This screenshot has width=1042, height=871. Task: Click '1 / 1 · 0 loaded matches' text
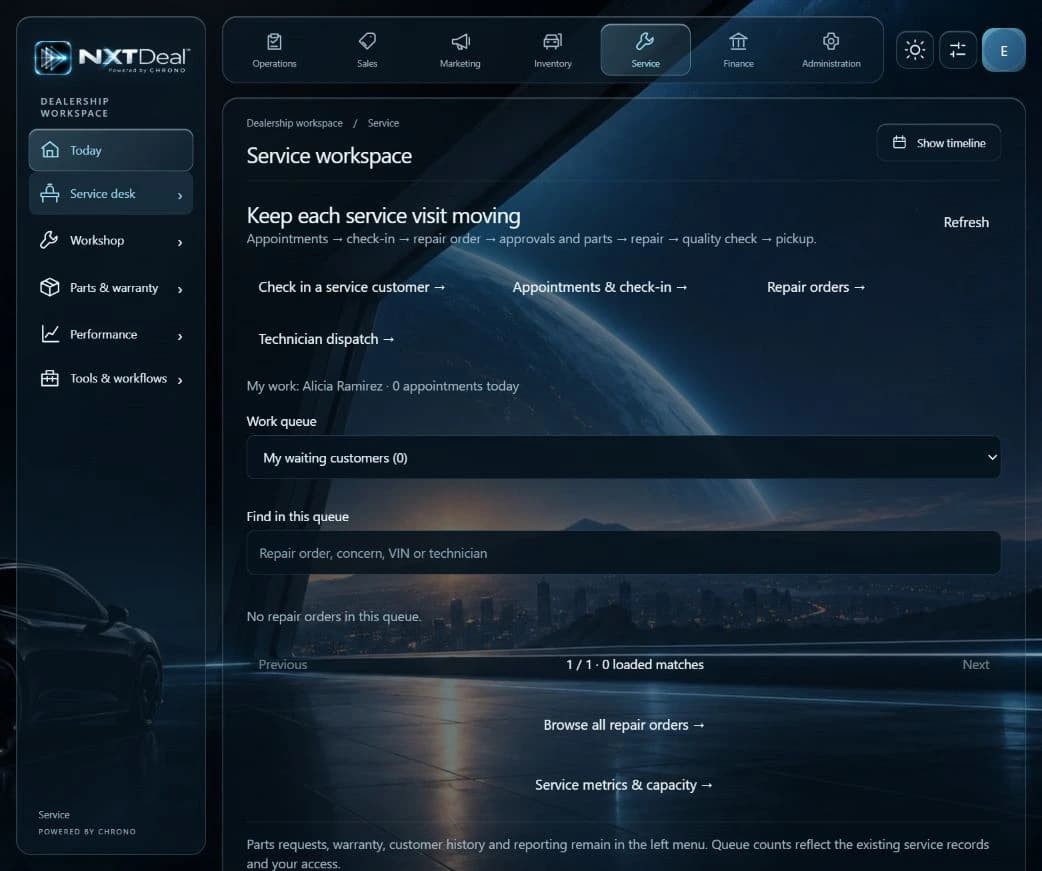(635, 664)
